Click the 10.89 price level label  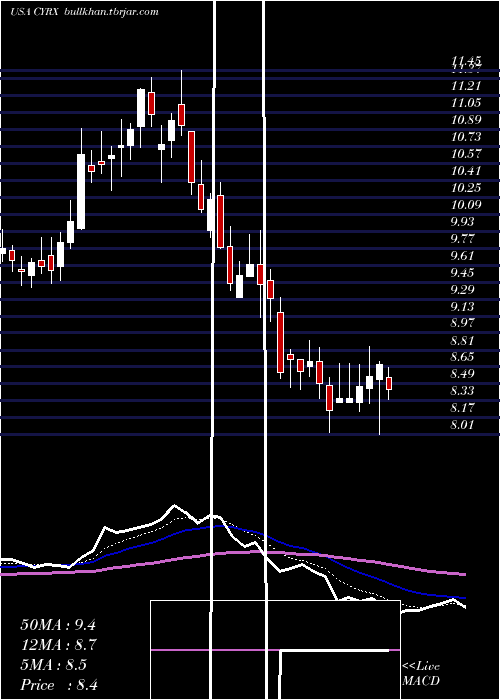(x=466, y=120)
